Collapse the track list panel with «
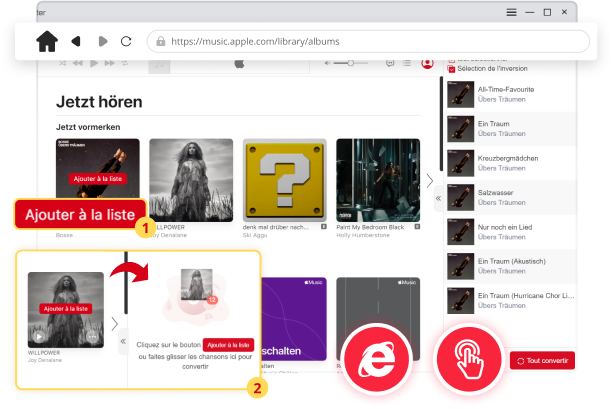 pyautogui.click(x=438, y=198)
